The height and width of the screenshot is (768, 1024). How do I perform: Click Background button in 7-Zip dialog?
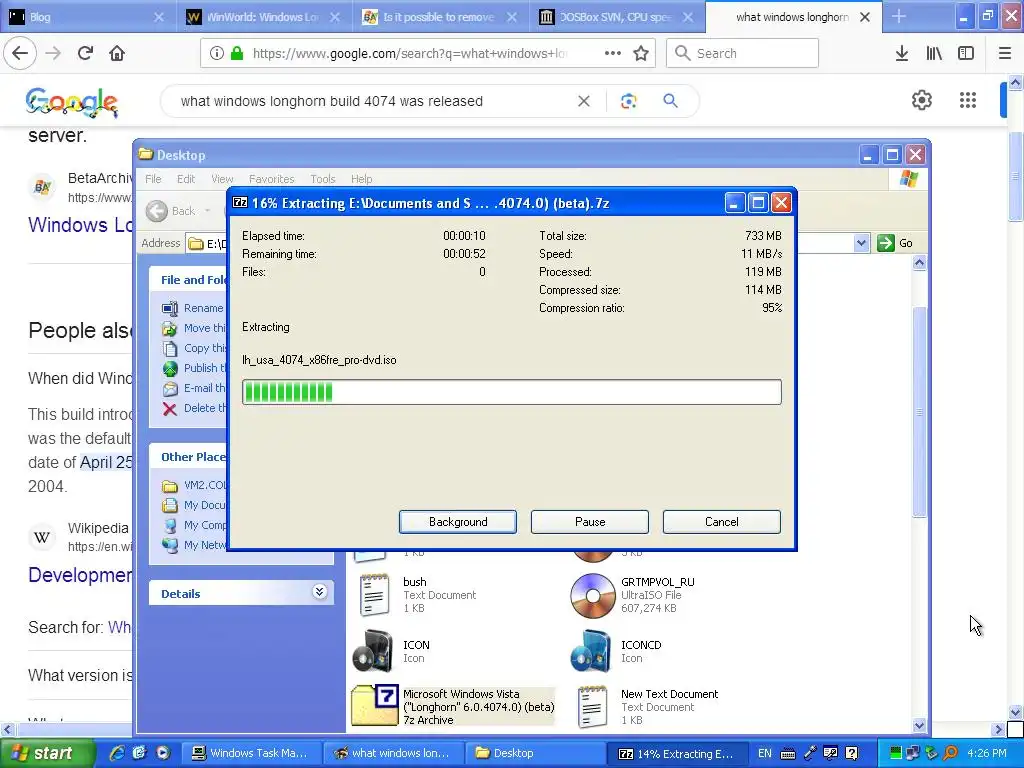coord(458,522)
